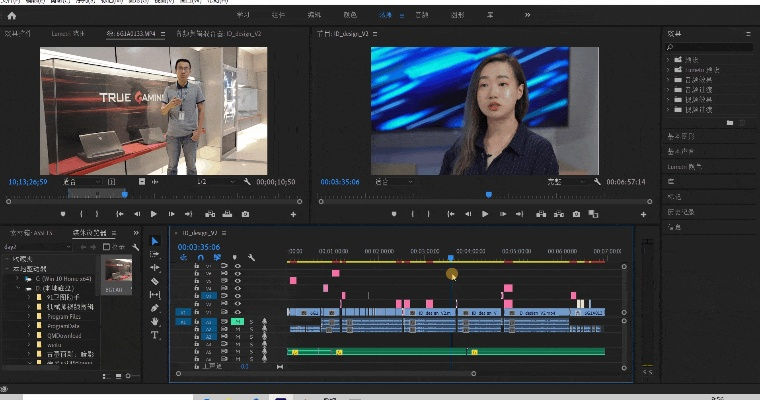Choose the Hand tool in the toolbar
Image resolution: width=760 pixels, height=400 pixels.
pyautogui.click(x=155, y=322)
